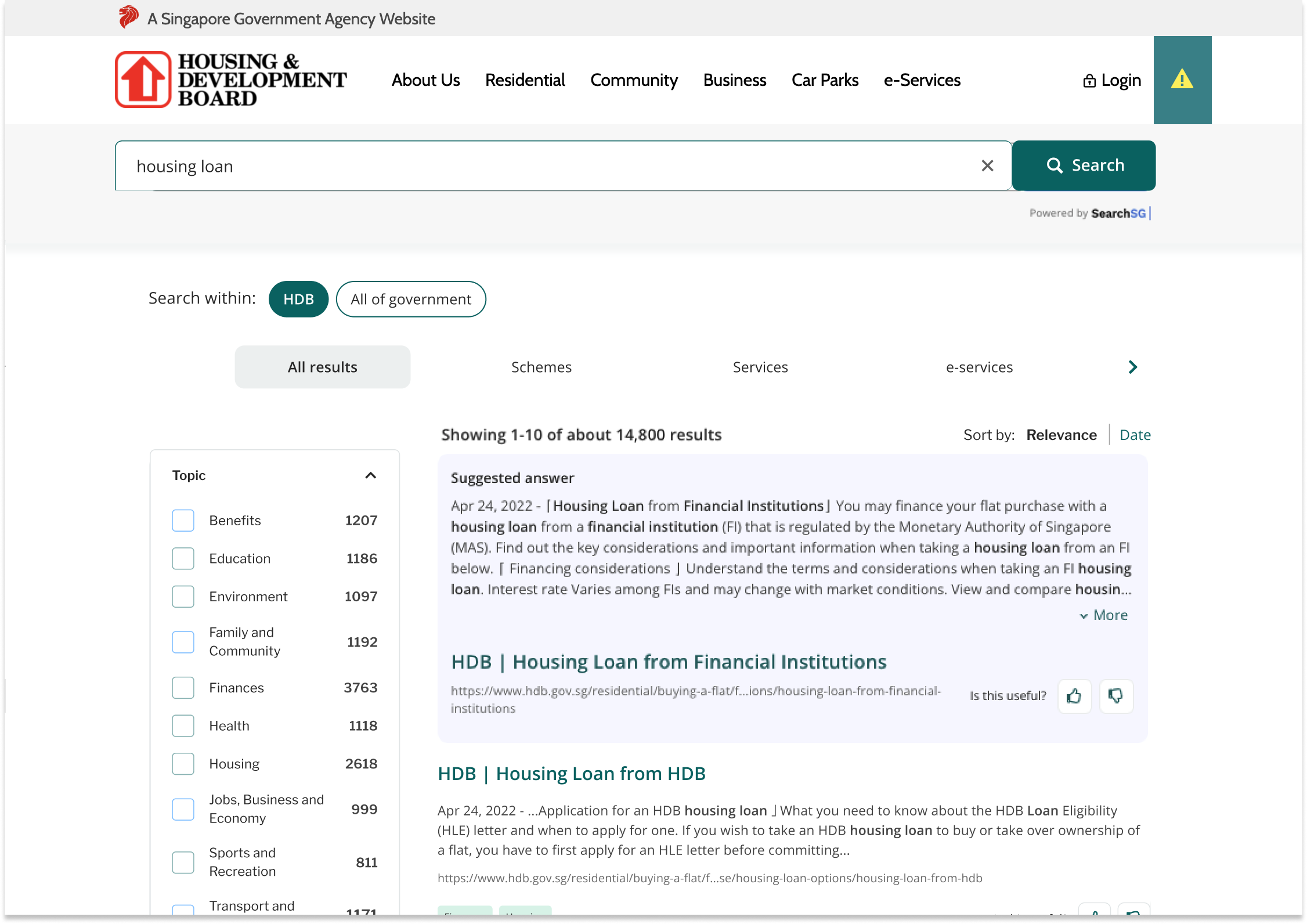
Task: Click the Singapore lion head crest icon
Action: 128,17
